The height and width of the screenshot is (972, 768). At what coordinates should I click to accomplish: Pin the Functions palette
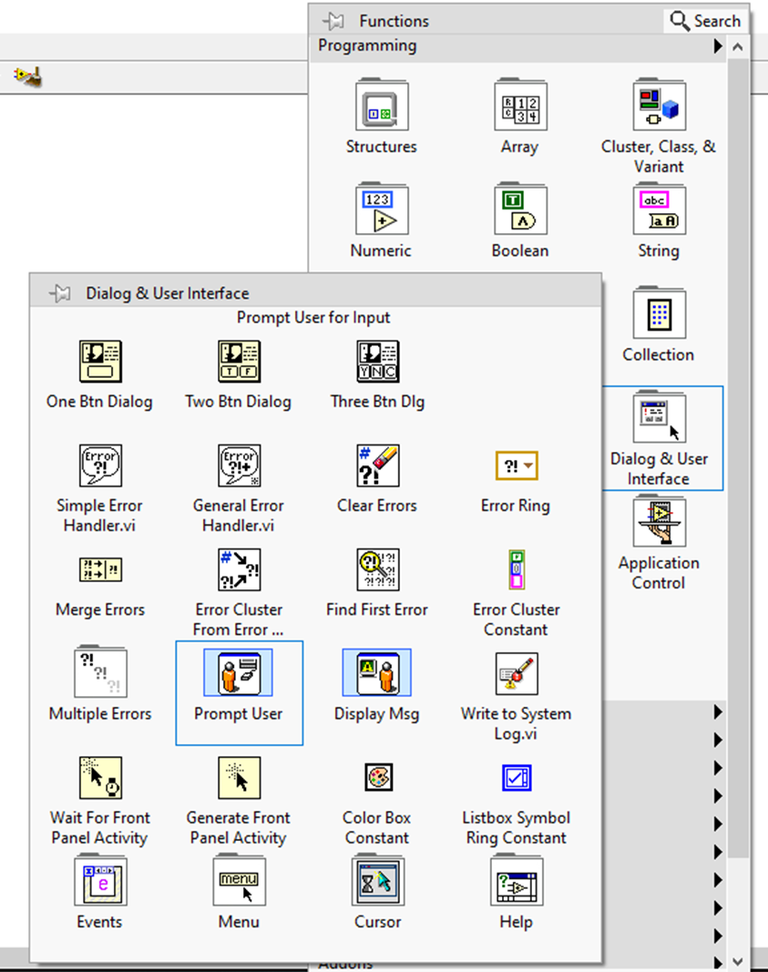pos(334,21)
